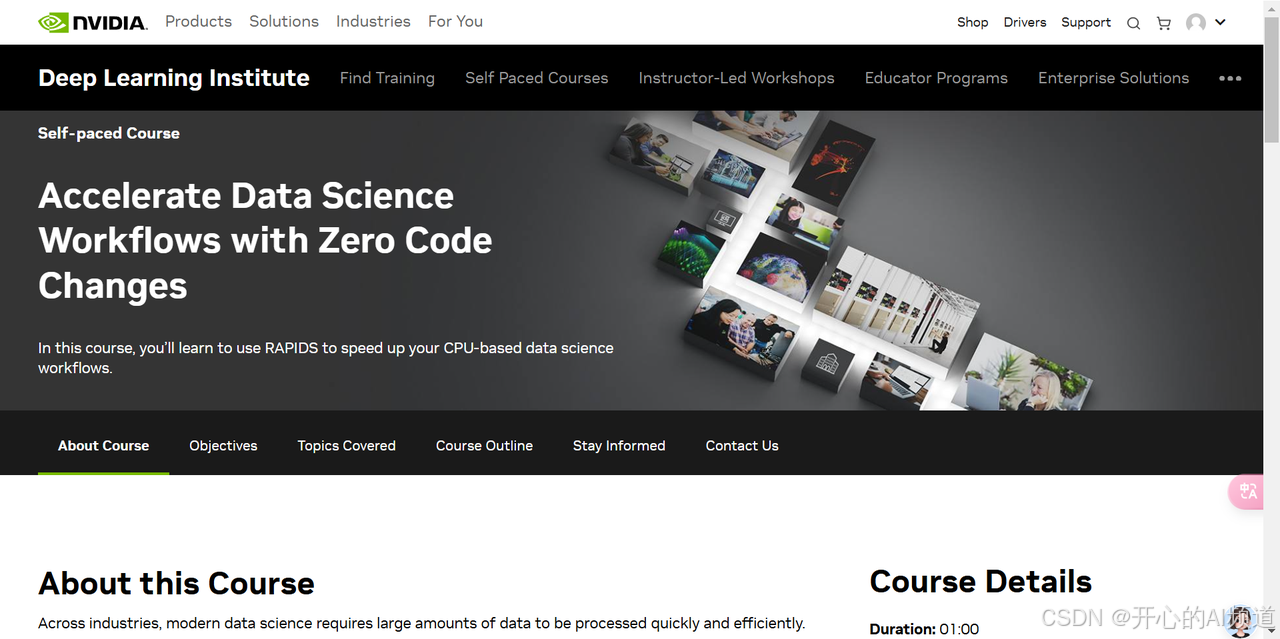The height and width of the screenshot is (639, 1280).
Task: Click the 'About this Course' heading
Action: tap(176, 583)
